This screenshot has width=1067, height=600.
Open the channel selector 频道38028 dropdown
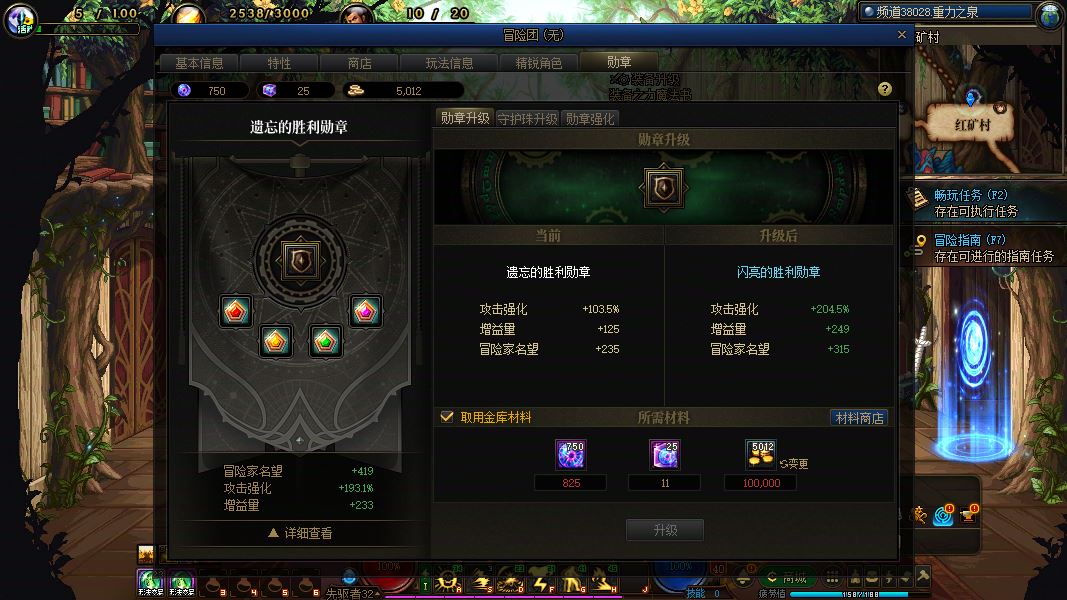click(947, 12)
